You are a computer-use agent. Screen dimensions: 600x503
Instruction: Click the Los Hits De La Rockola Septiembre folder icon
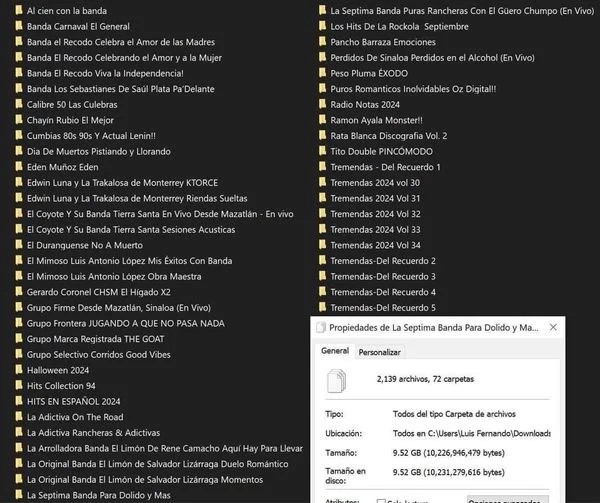[322, 26]
